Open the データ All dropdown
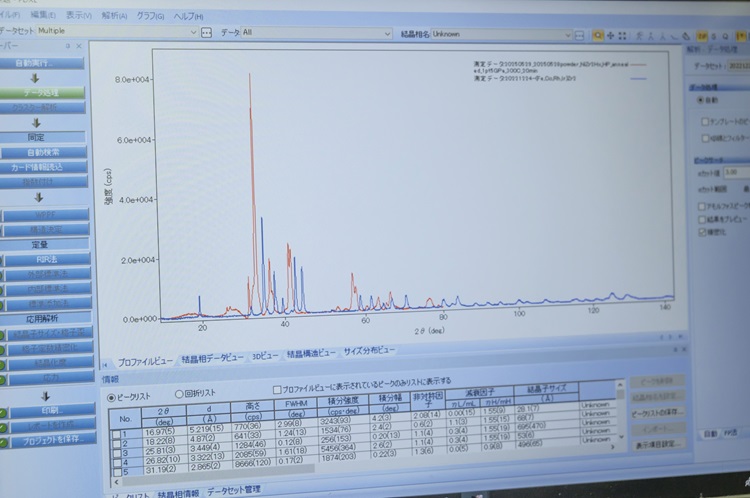This screenshot has width=750, height=498. coord(386,33)
